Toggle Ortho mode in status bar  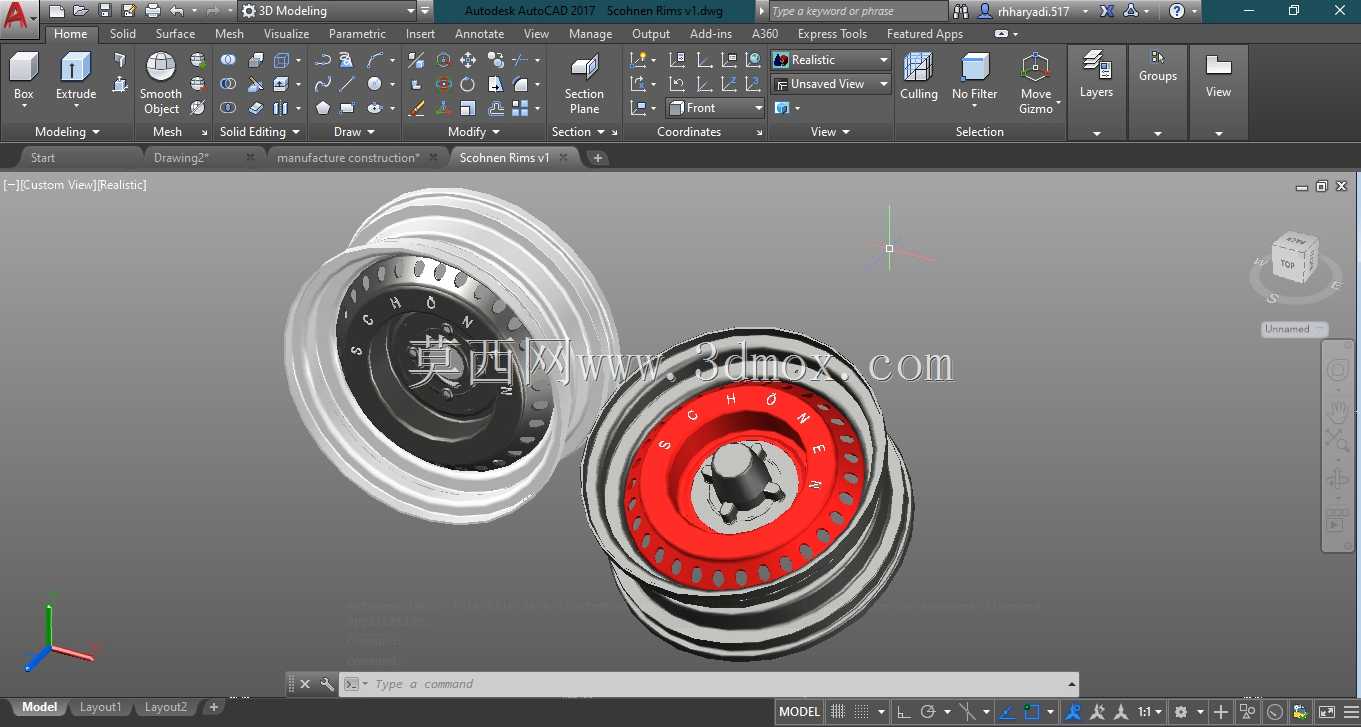tap(904, 712)
